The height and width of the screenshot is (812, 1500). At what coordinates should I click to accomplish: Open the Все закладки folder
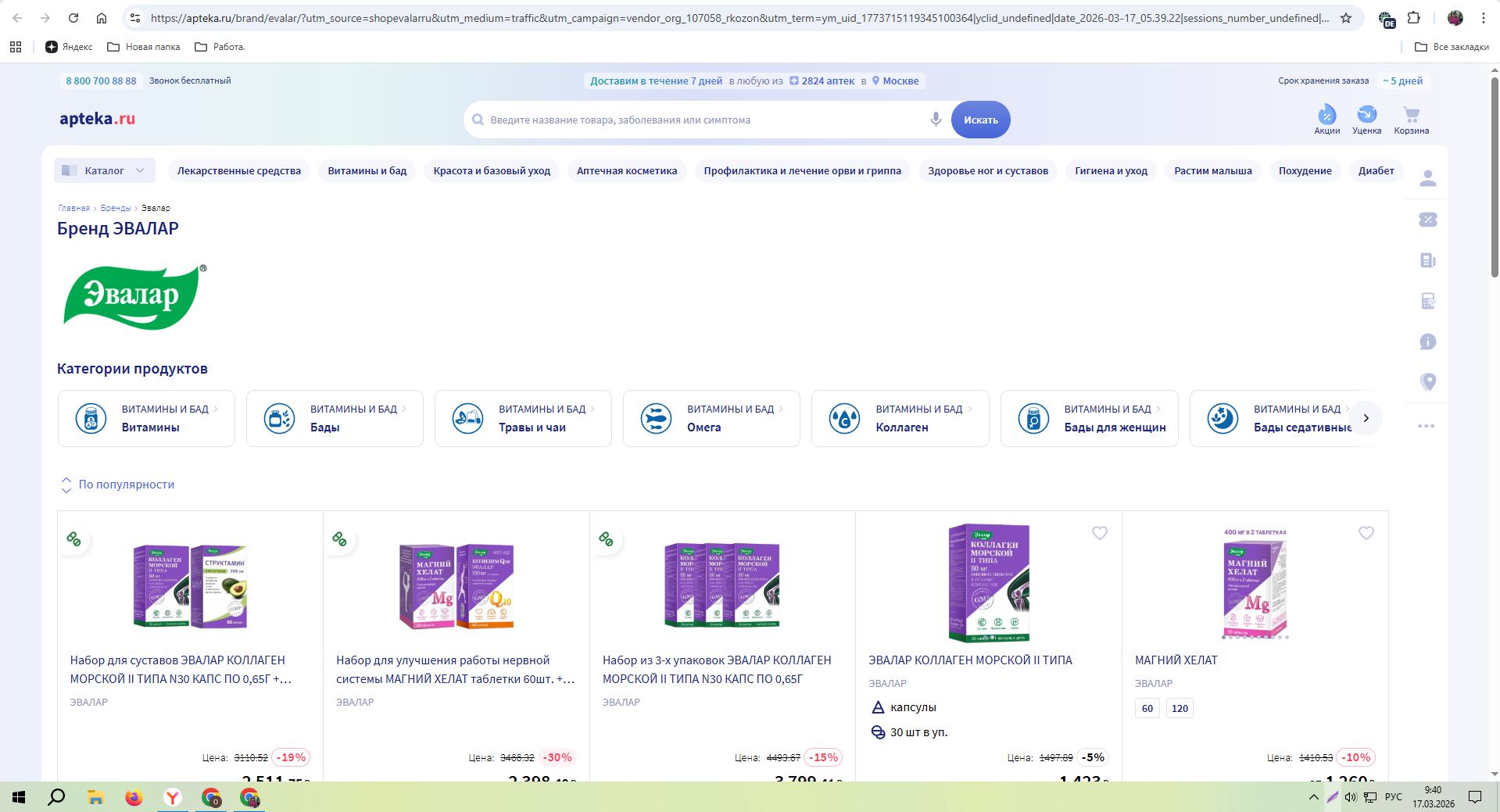pos(1452,47)
